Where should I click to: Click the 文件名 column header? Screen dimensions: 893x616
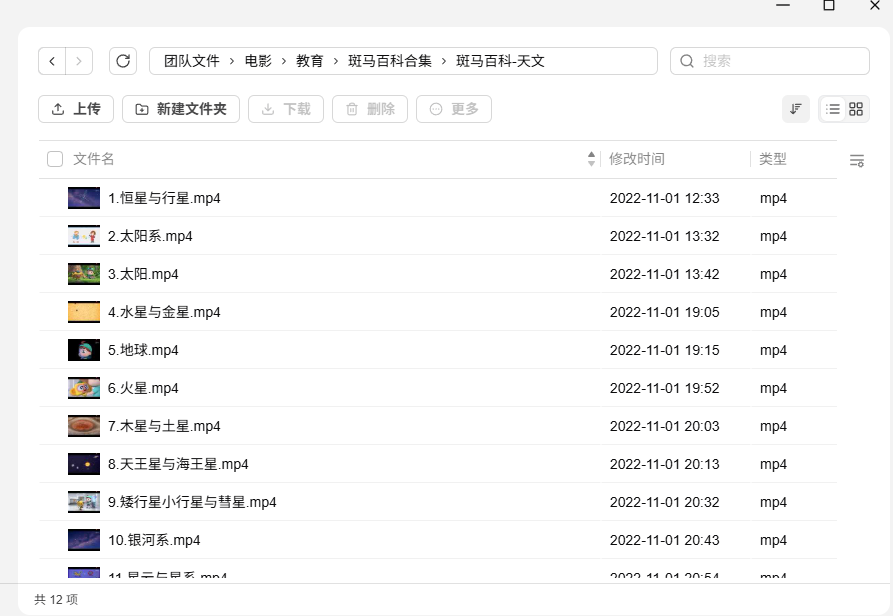[93, 159]
